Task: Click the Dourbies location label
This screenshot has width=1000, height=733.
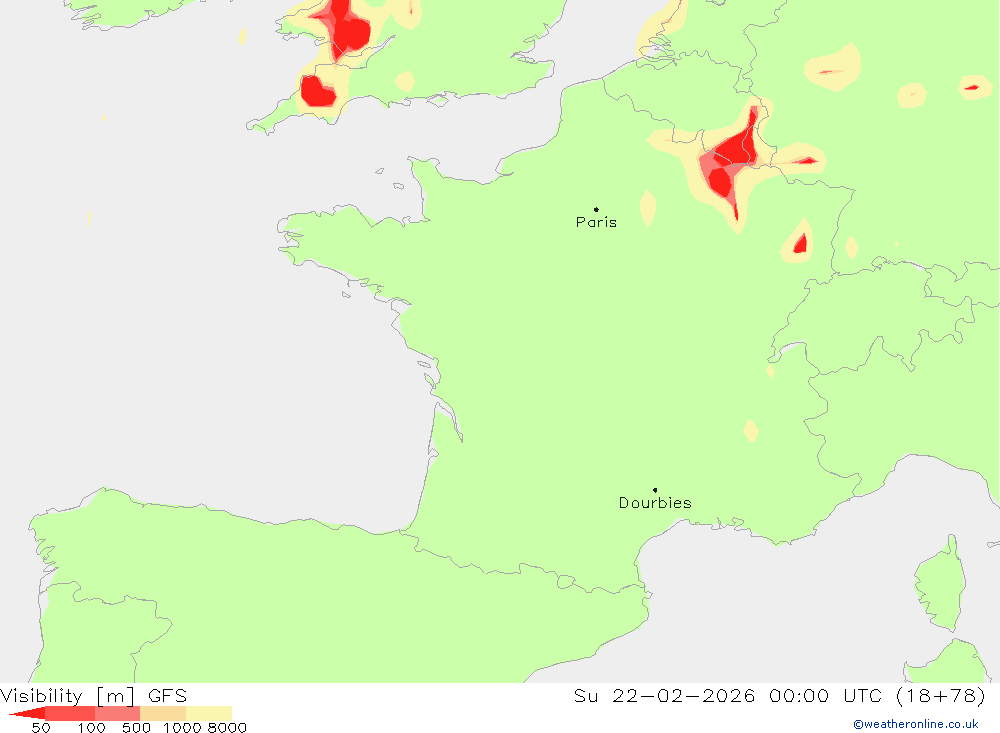Action: point(655,503)
